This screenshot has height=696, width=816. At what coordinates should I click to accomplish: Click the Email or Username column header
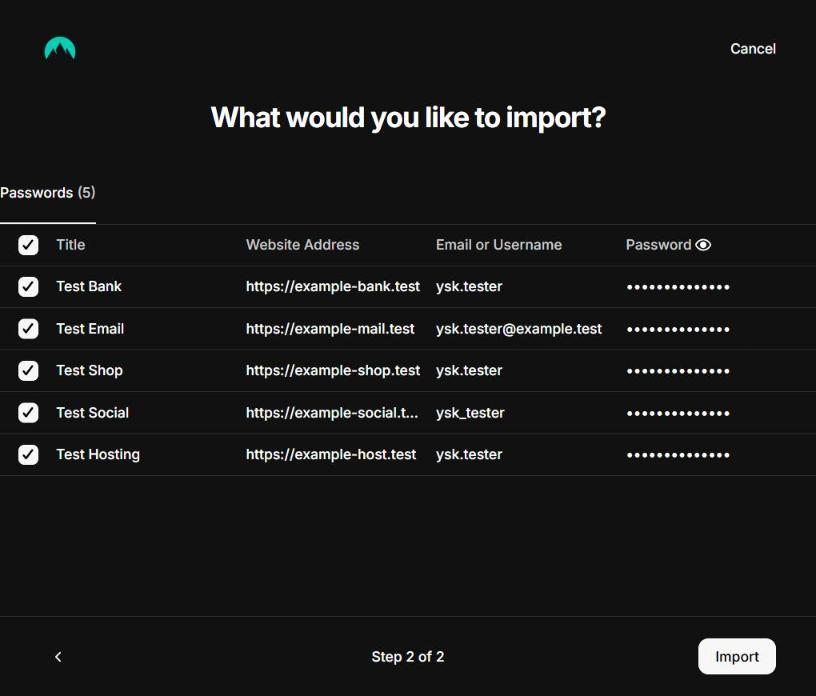point(499,245)
